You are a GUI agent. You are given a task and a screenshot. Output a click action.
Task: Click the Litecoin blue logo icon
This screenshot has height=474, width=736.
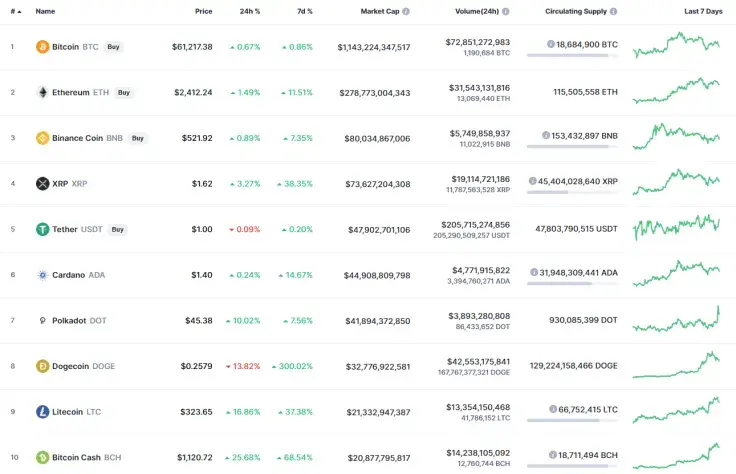[x=42, y=412]
